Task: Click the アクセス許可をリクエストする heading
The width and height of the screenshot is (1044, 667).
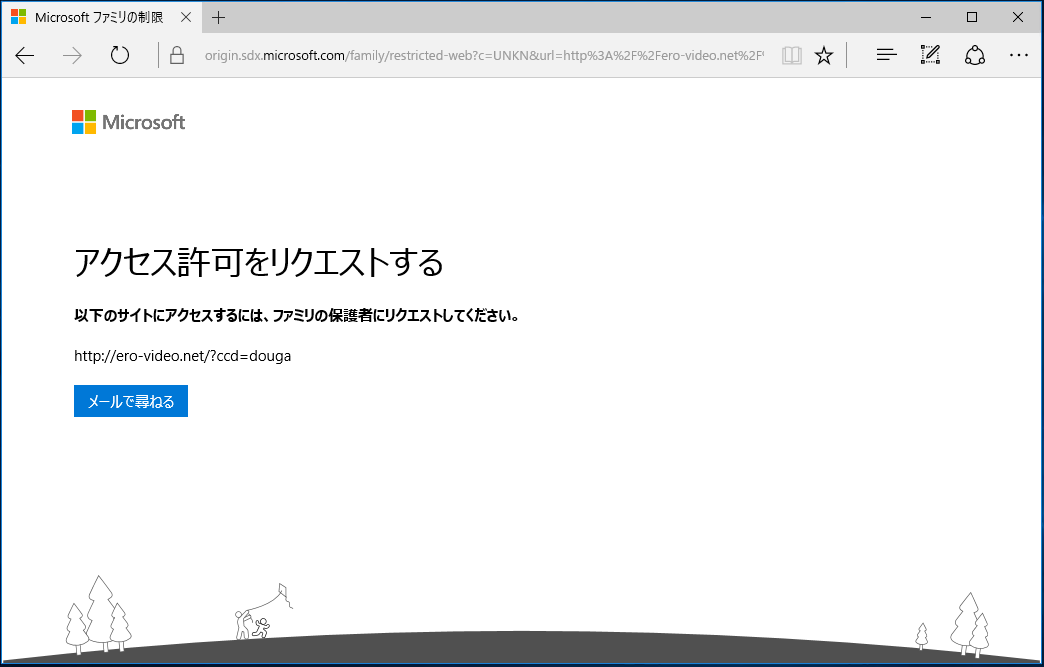Action: point(260,262)
